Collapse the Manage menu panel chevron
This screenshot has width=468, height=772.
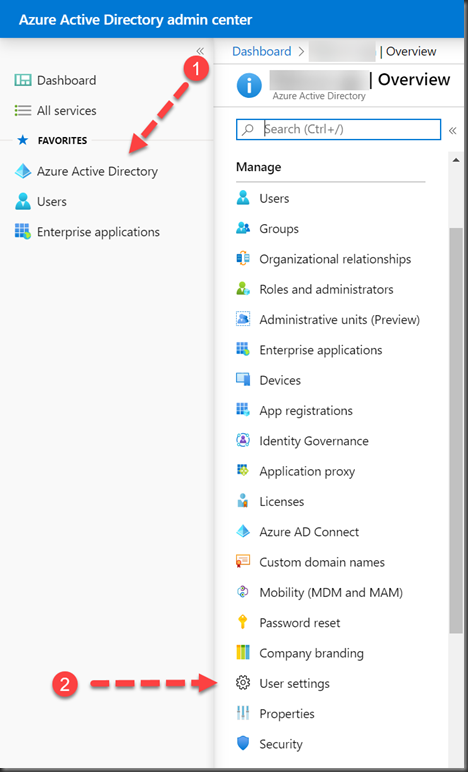[x=453, y=130]
